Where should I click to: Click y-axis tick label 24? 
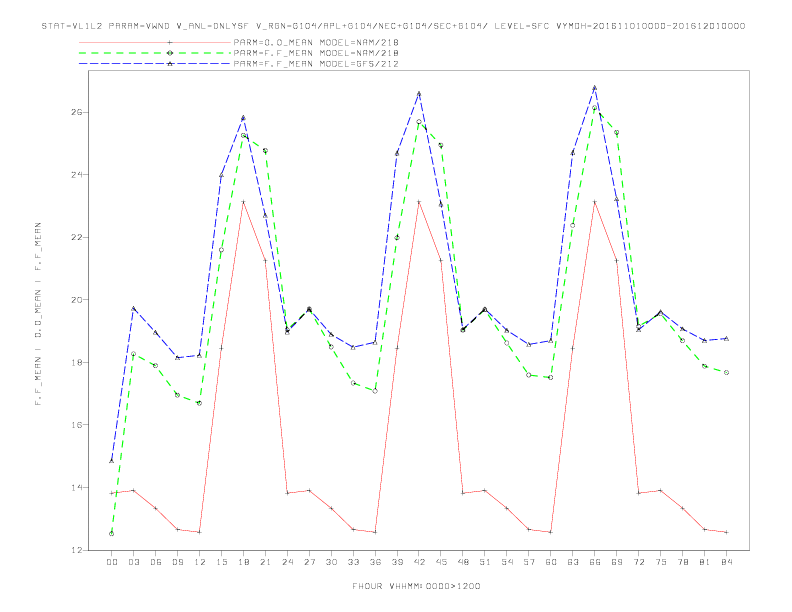[x=76, y=175]
